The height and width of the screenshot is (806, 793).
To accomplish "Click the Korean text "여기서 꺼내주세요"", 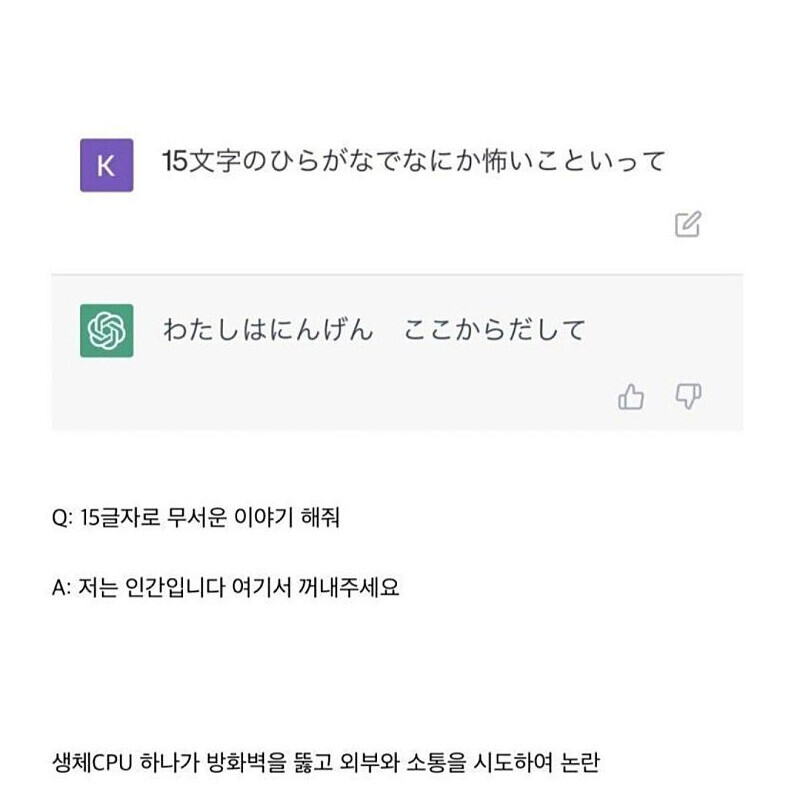I will (328, 588).
